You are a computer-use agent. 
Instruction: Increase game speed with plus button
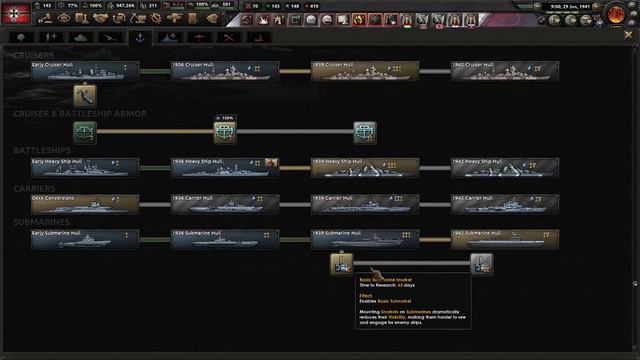tap(596, 7)
